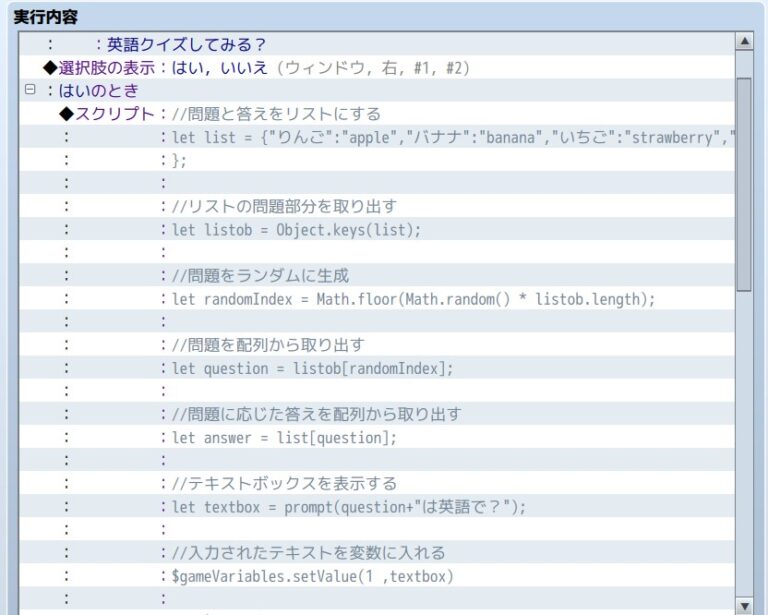Select the let question line

tap(312, 368)
